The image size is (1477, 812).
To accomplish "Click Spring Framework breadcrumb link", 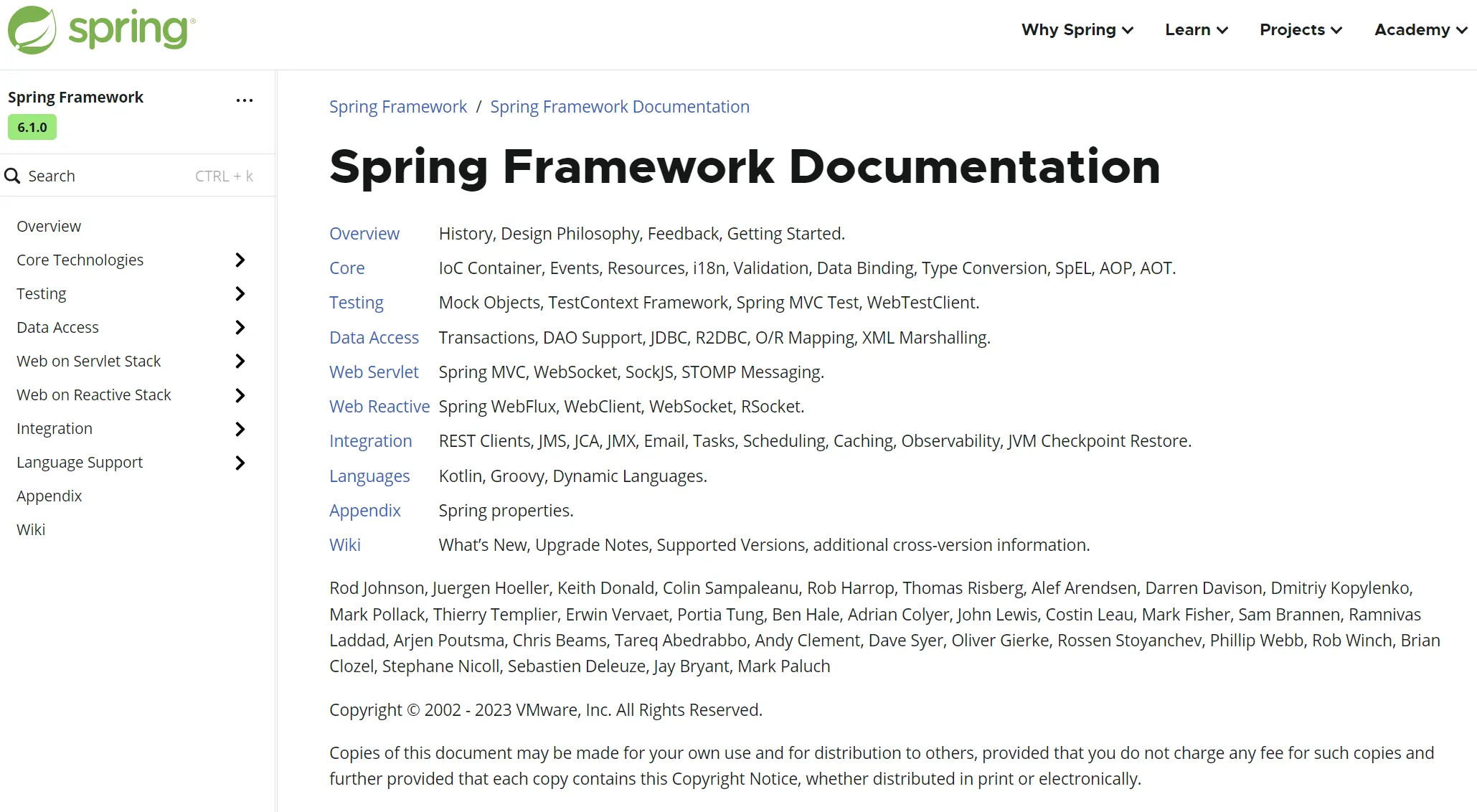I will tap(397, 107).
